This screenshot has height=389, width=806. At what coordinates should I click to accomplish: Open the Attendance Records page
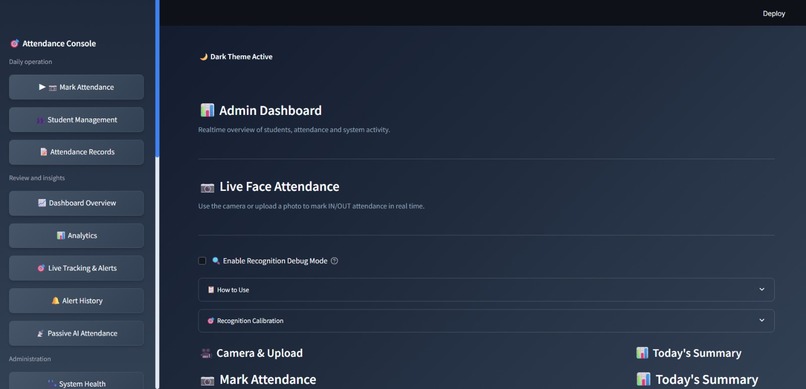[76, 152]
